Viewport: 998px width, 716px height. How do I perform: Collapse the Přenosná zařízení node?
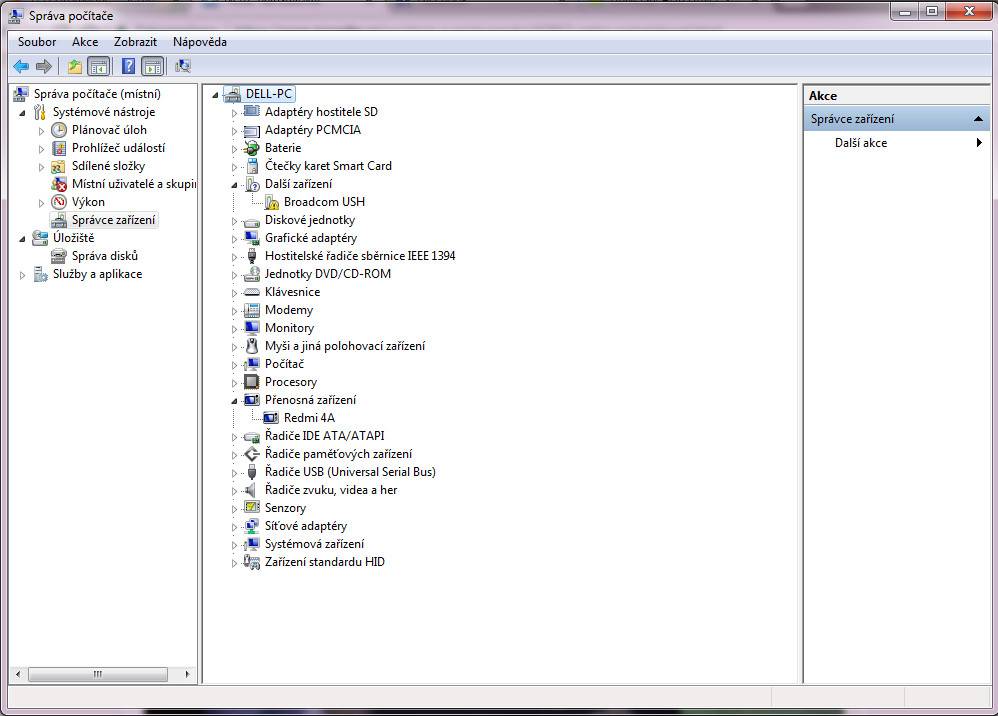[x=234, y=400]
